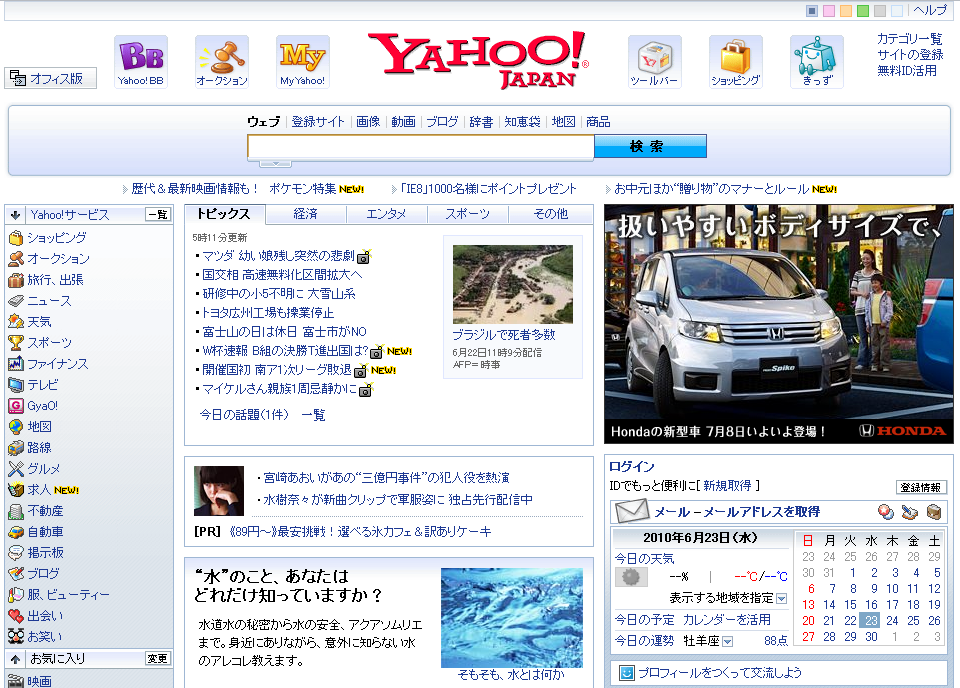Click the mail envelope icon
Image resolution: width=960 pixels, height=688 pixels.
[631, 512]
